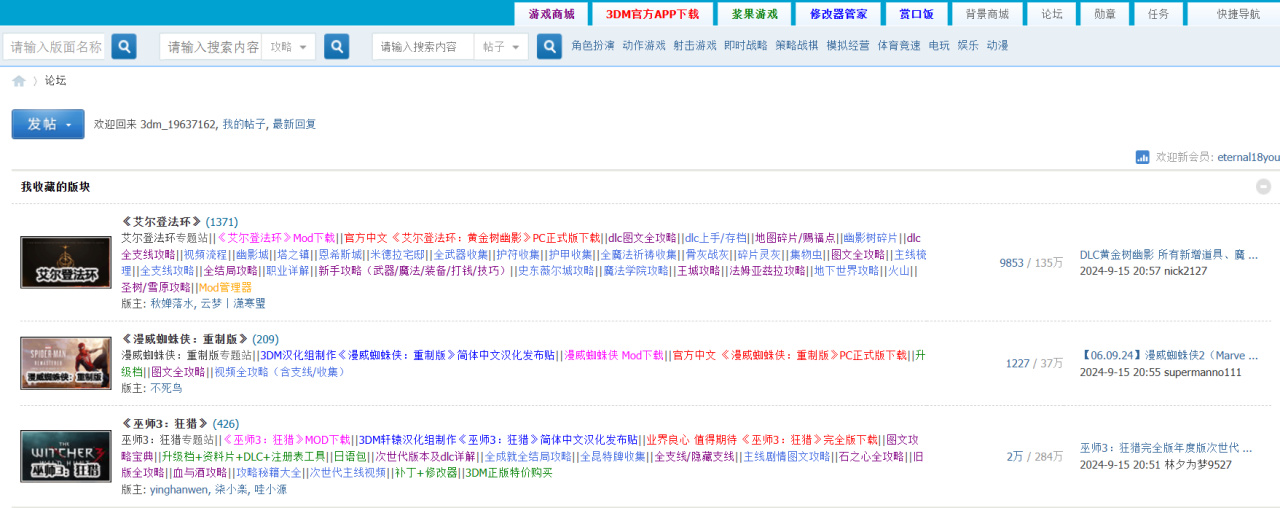Focus the search field beside 帖子
1280x508 pixels.
(x=424, y=47)
